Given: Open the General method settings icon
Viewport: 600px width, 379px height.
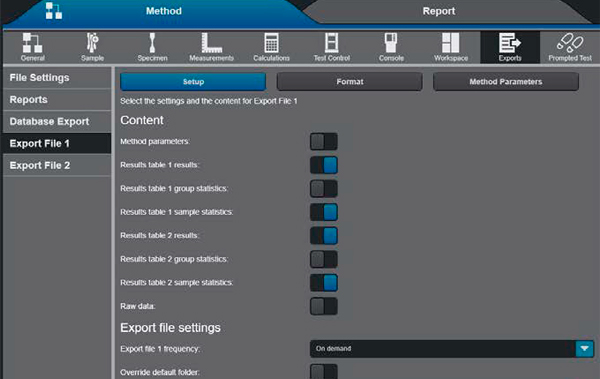Looking at the screenshot, I should (33, 47).
